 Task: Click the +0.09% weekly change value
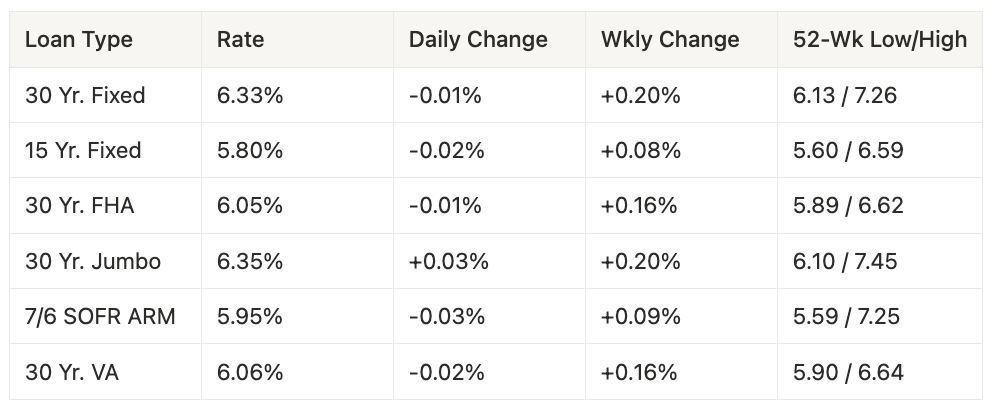[640, 317]
